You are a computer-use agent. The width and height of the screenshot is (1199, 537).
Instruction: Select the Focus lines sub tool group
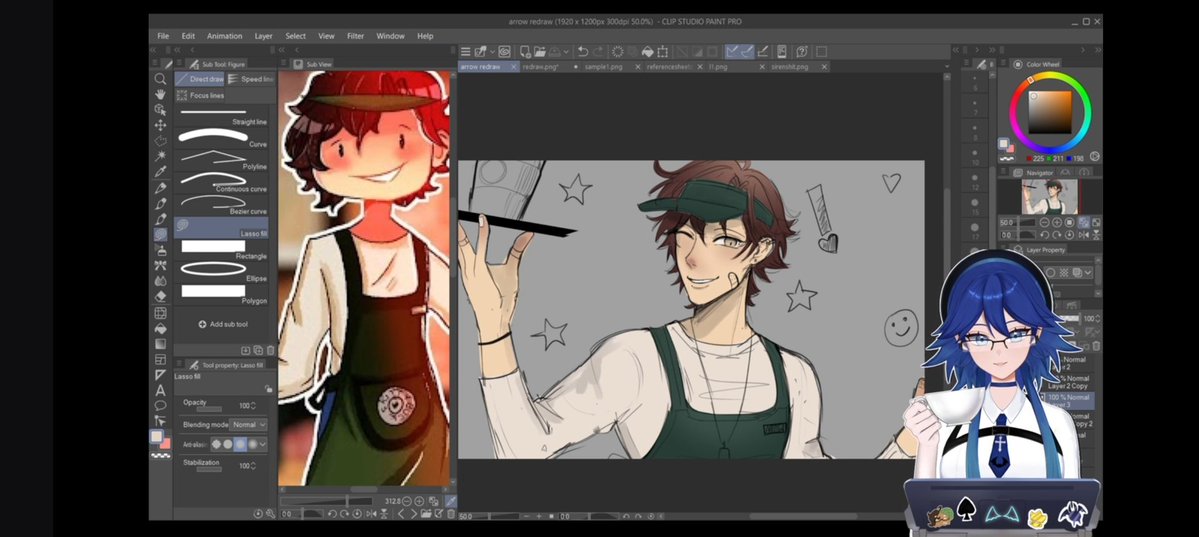pyautogui.click(x=200, y=96)
